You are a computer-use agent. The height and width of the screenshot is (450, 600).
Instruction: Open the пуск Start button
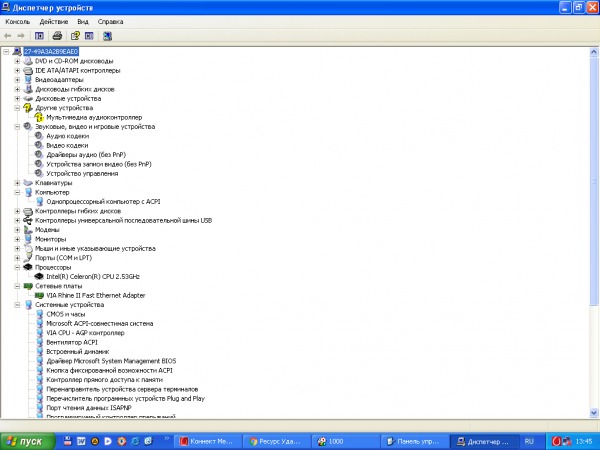[28, 441]
